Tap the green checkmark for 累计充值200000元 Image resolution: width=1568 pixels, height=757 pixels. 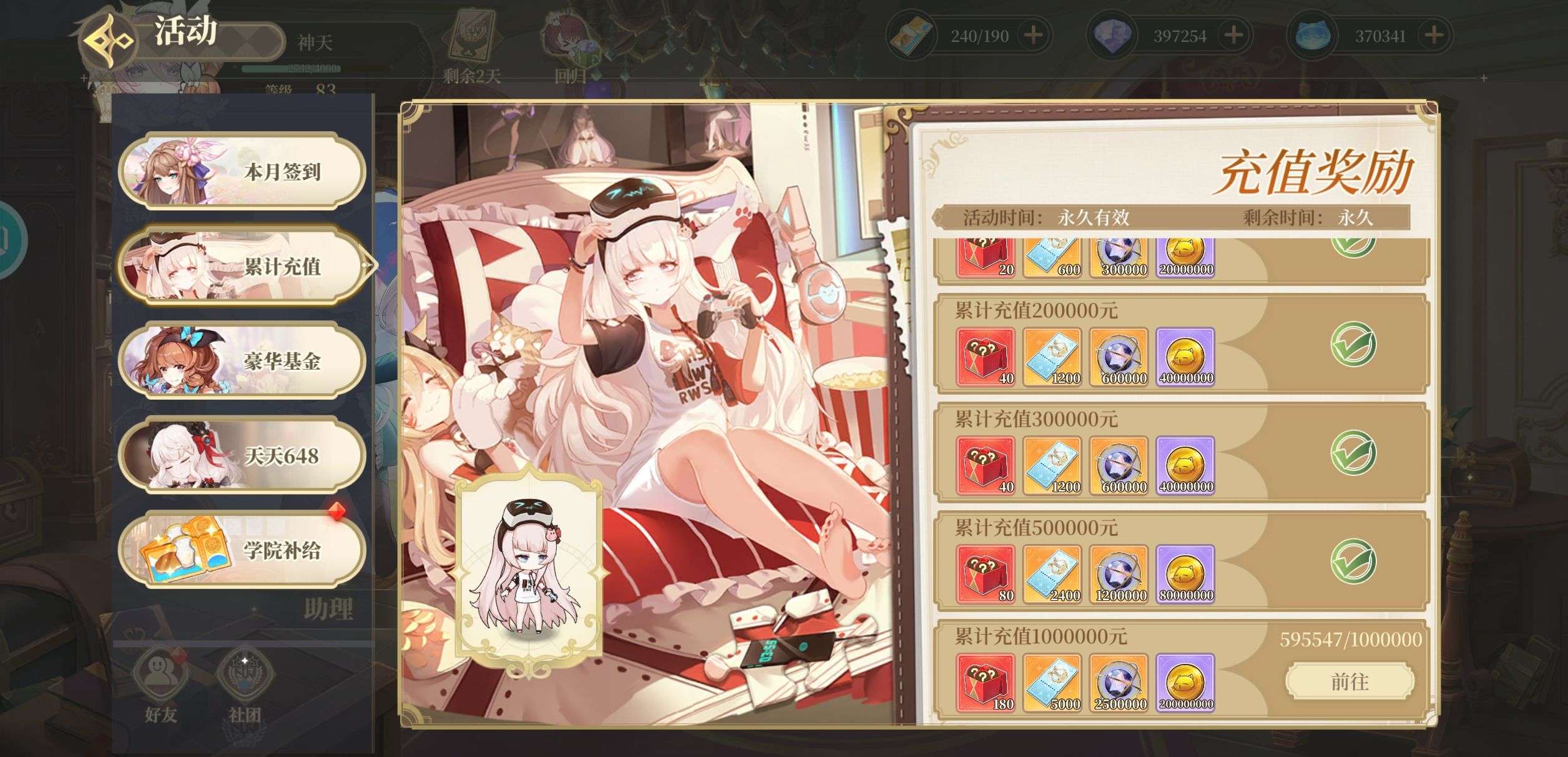[x=1353, y=345]
